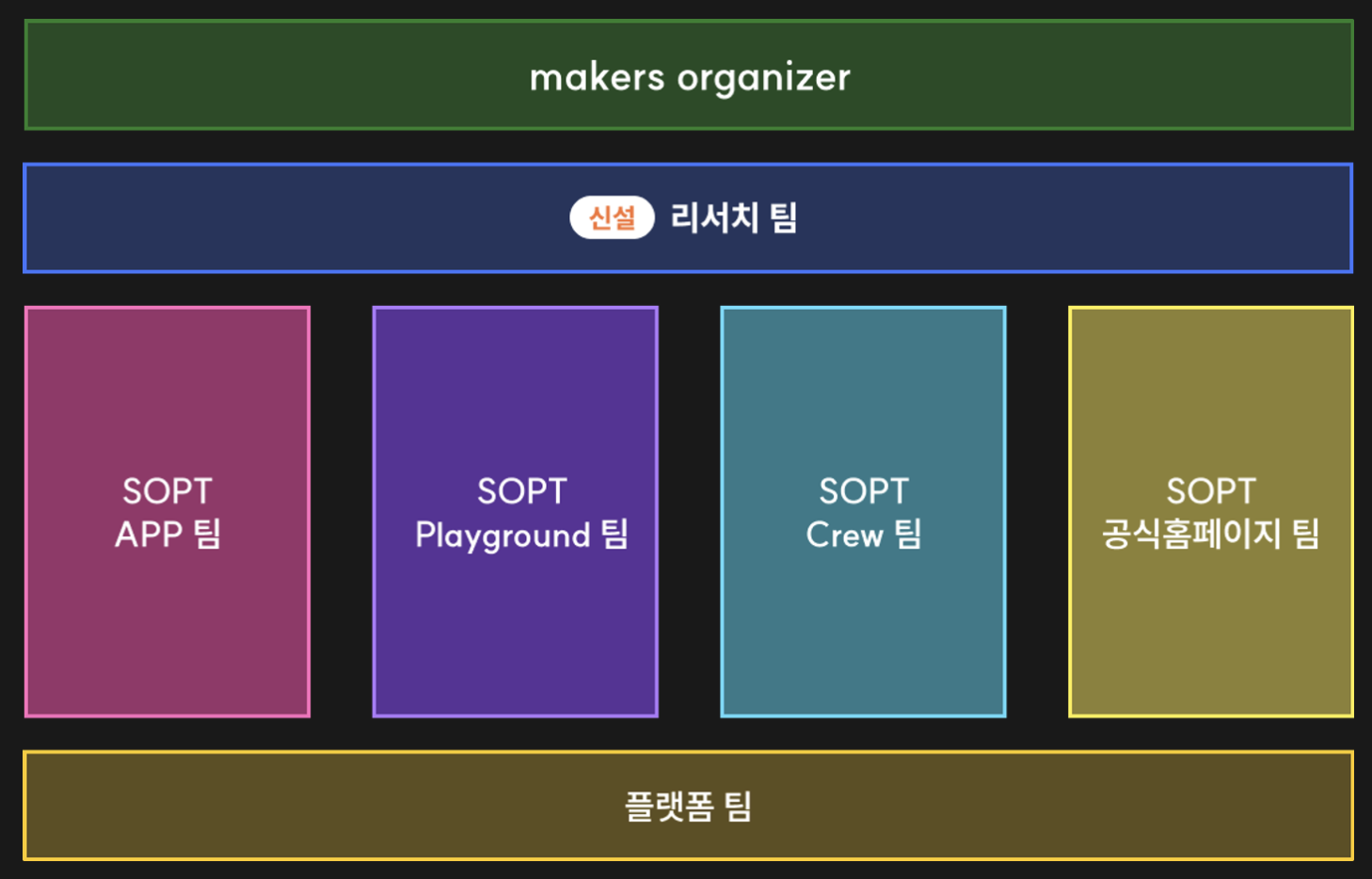The width and height of the screenshot is (1372, 879).
Task: Open the SOPT APP 팀 card
Action: [x=168, y=512]
